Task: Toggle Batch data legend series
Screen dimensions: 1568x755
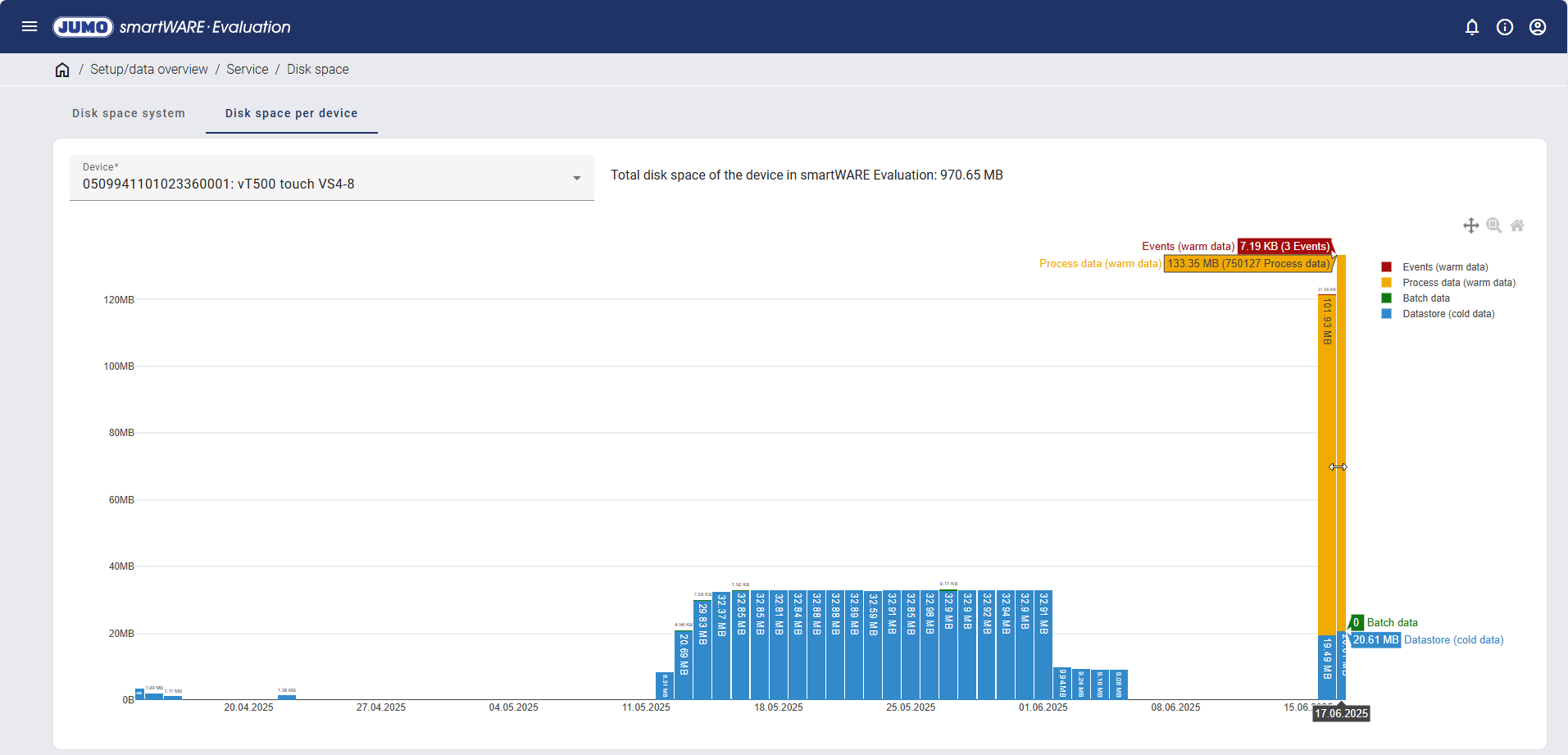Action: [1425, 298]
